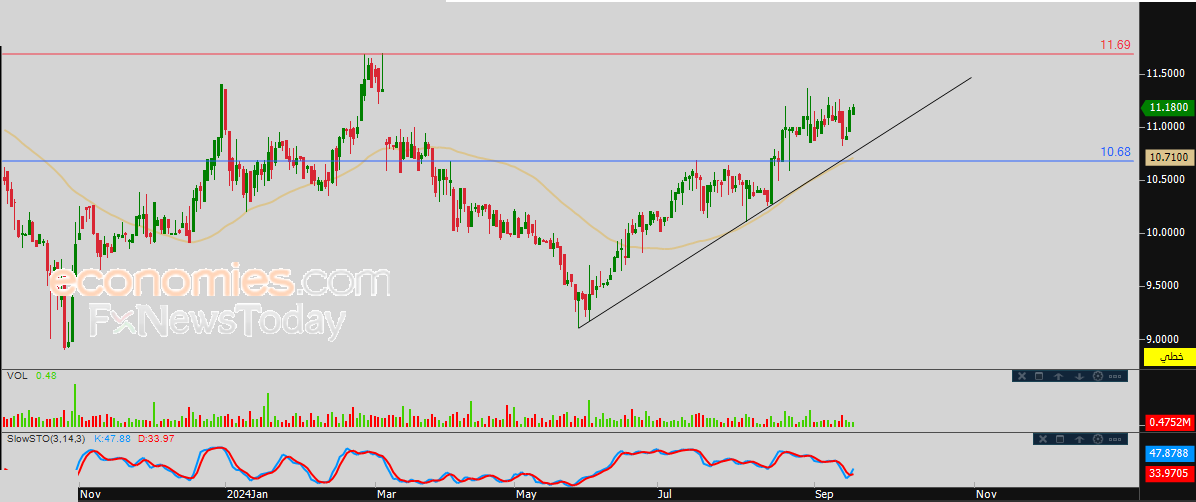Screen dimensions: 1196x502
Task: Click the 11.5000 price axis label
Action: pos(1167,72)
